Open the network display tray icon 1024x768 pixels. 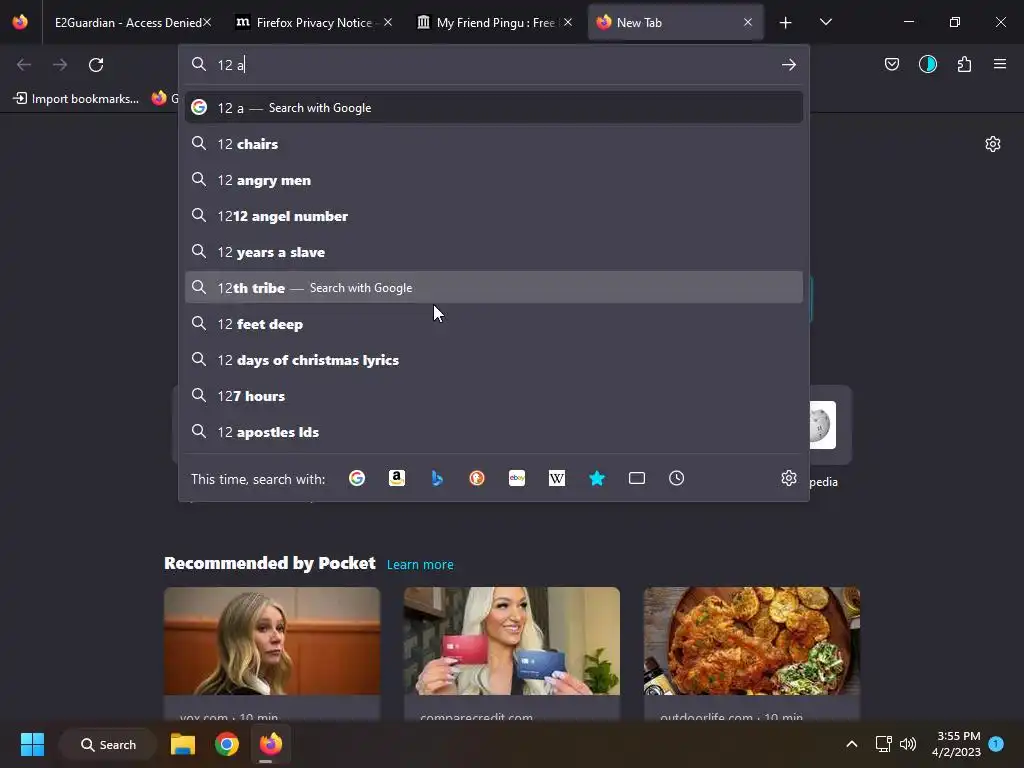[883, 744]
